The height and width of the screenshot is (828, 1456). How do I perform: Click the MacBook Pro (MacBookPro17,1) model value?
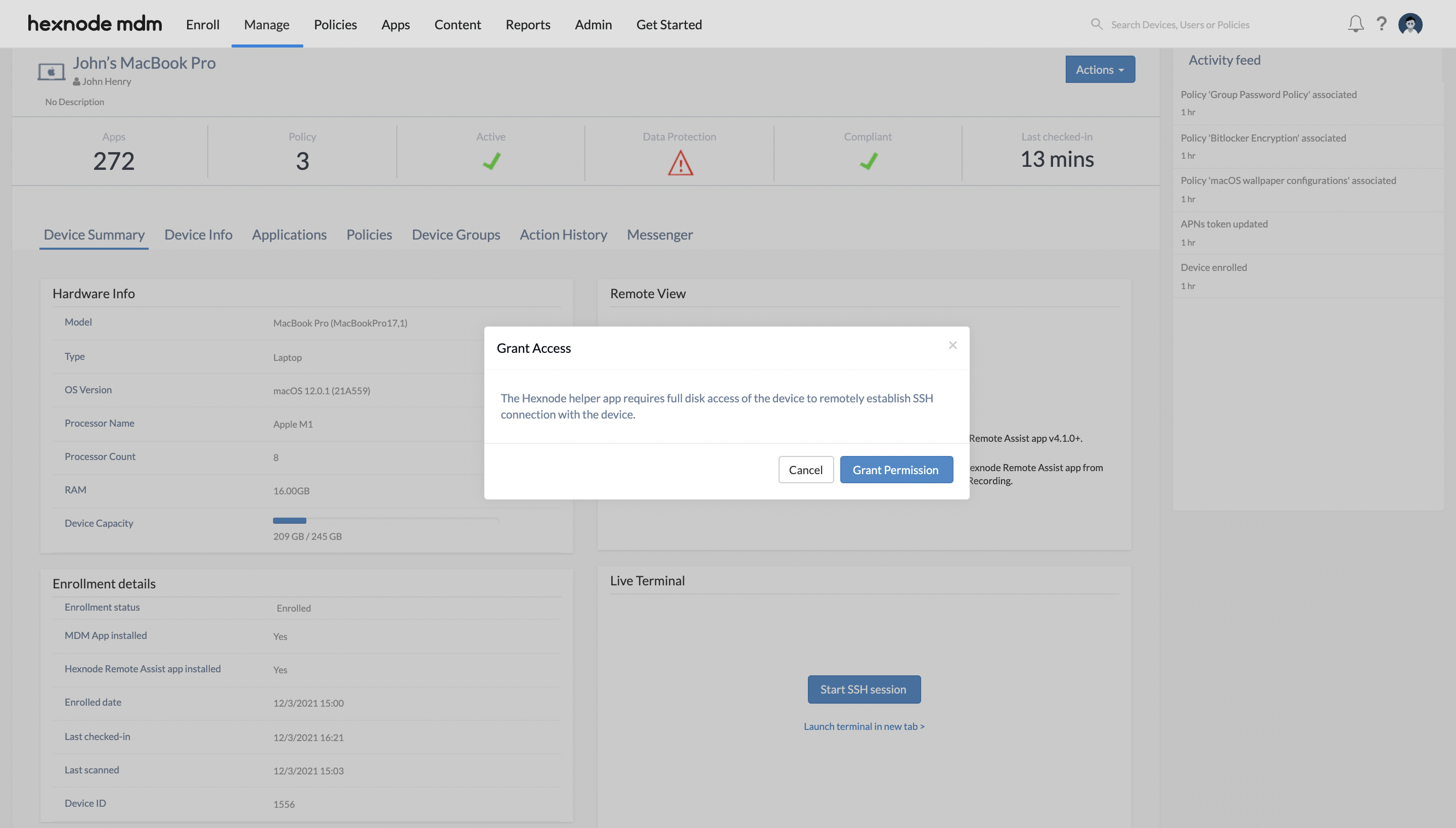point(340,323)
